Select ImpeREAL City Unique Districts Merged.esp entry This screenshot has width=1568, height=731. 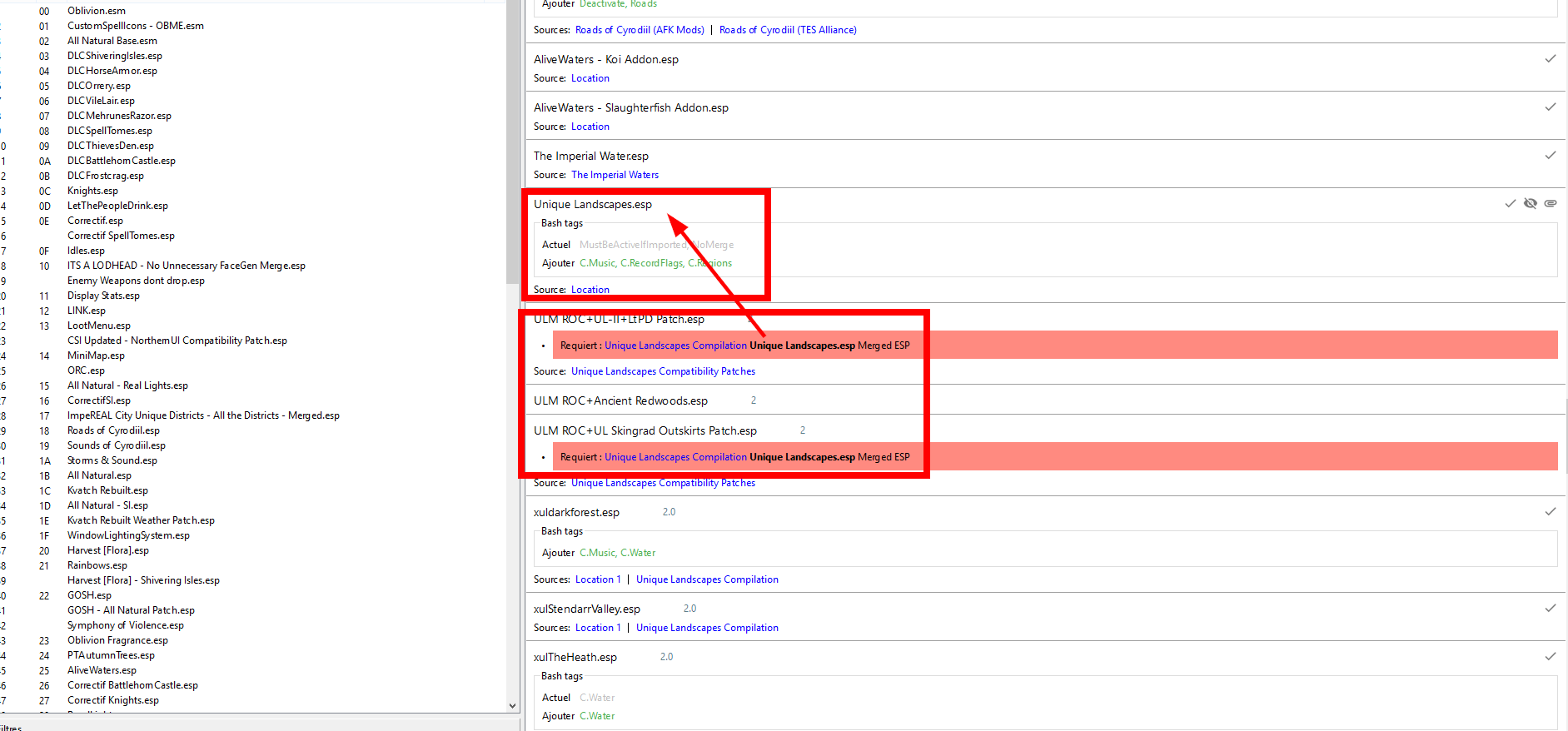coord(203,415)
